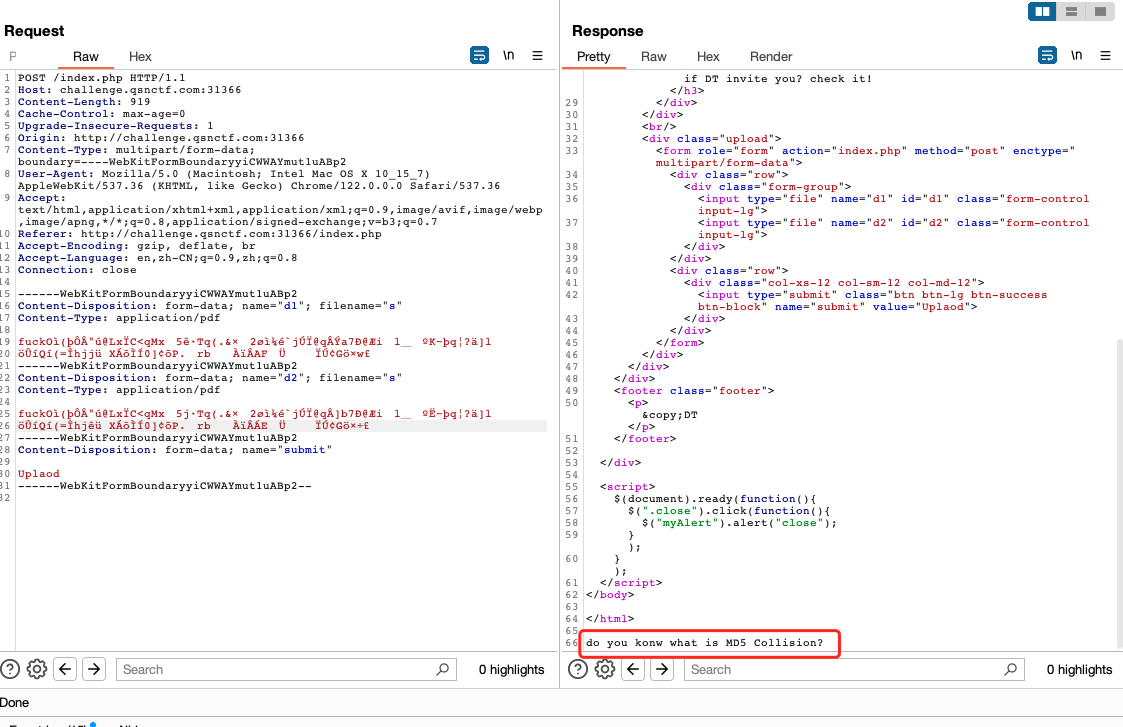Show non-printable characters in Response (\n)
This screenshot has height=727, width=1123.
pos(1076,56)
